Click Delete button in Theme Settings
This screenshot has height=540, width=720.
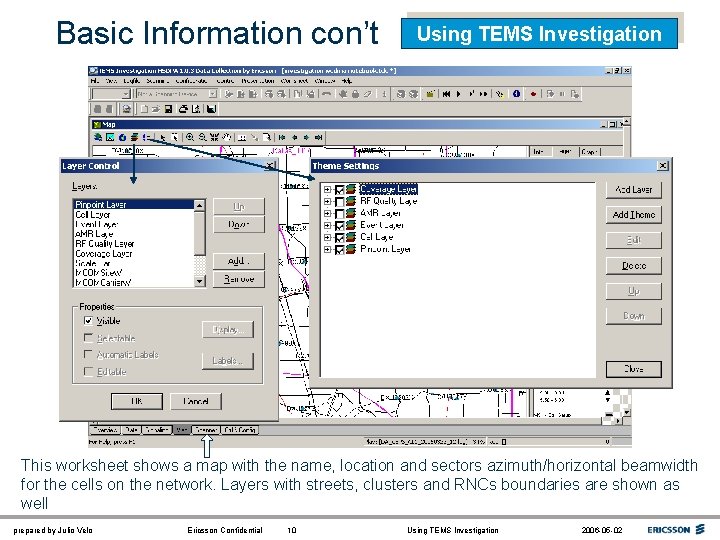click(634, 265)
